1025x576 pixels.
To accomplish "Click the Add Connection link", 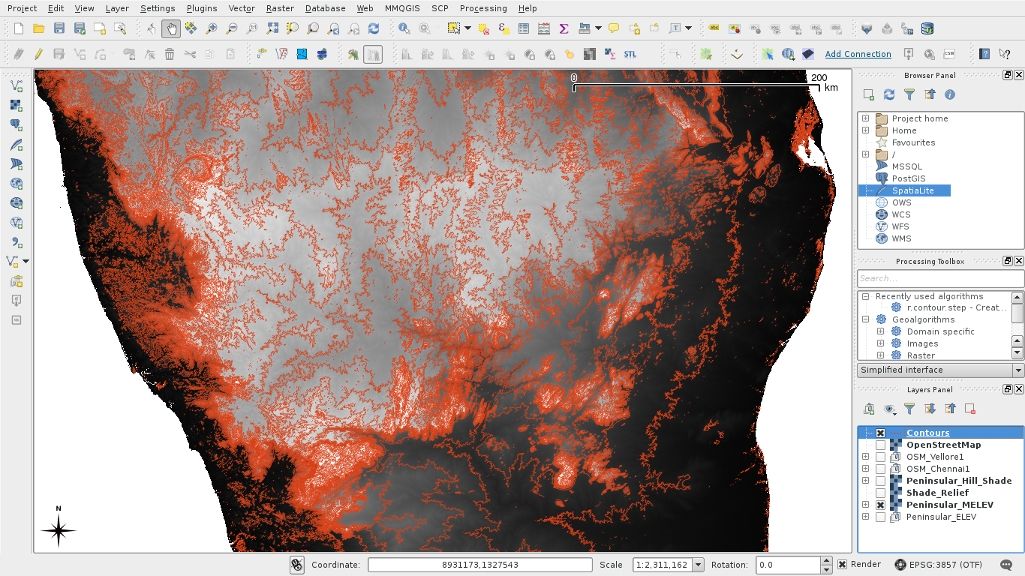I will pyautogui.click(x=857, y=54).
